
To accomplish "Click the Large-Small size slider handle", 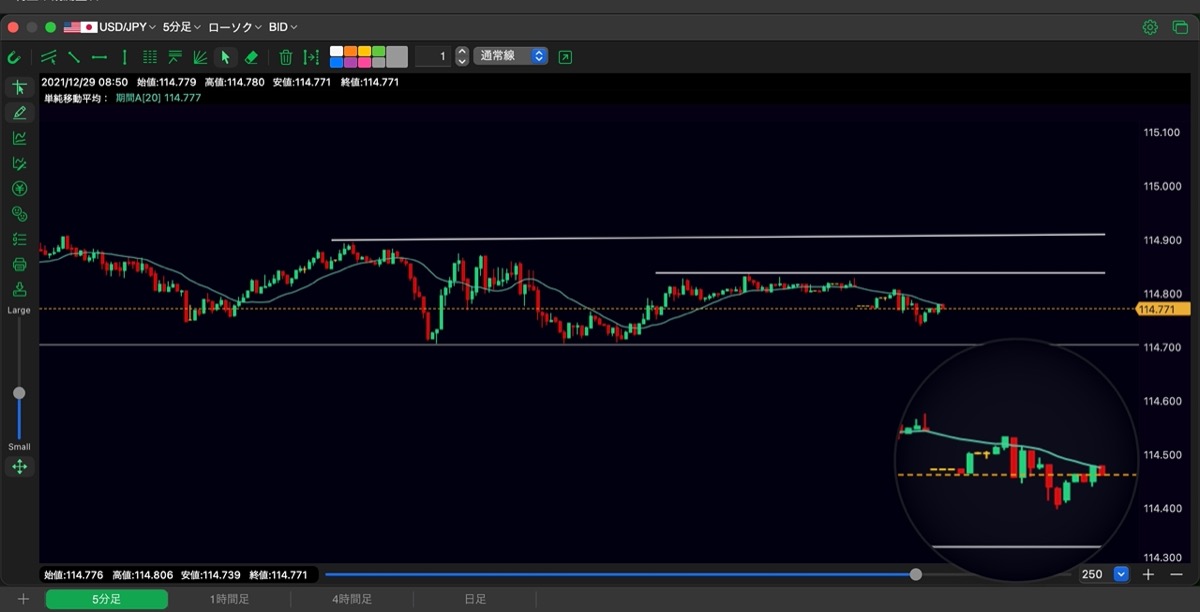I will click(x=19, y=393).
